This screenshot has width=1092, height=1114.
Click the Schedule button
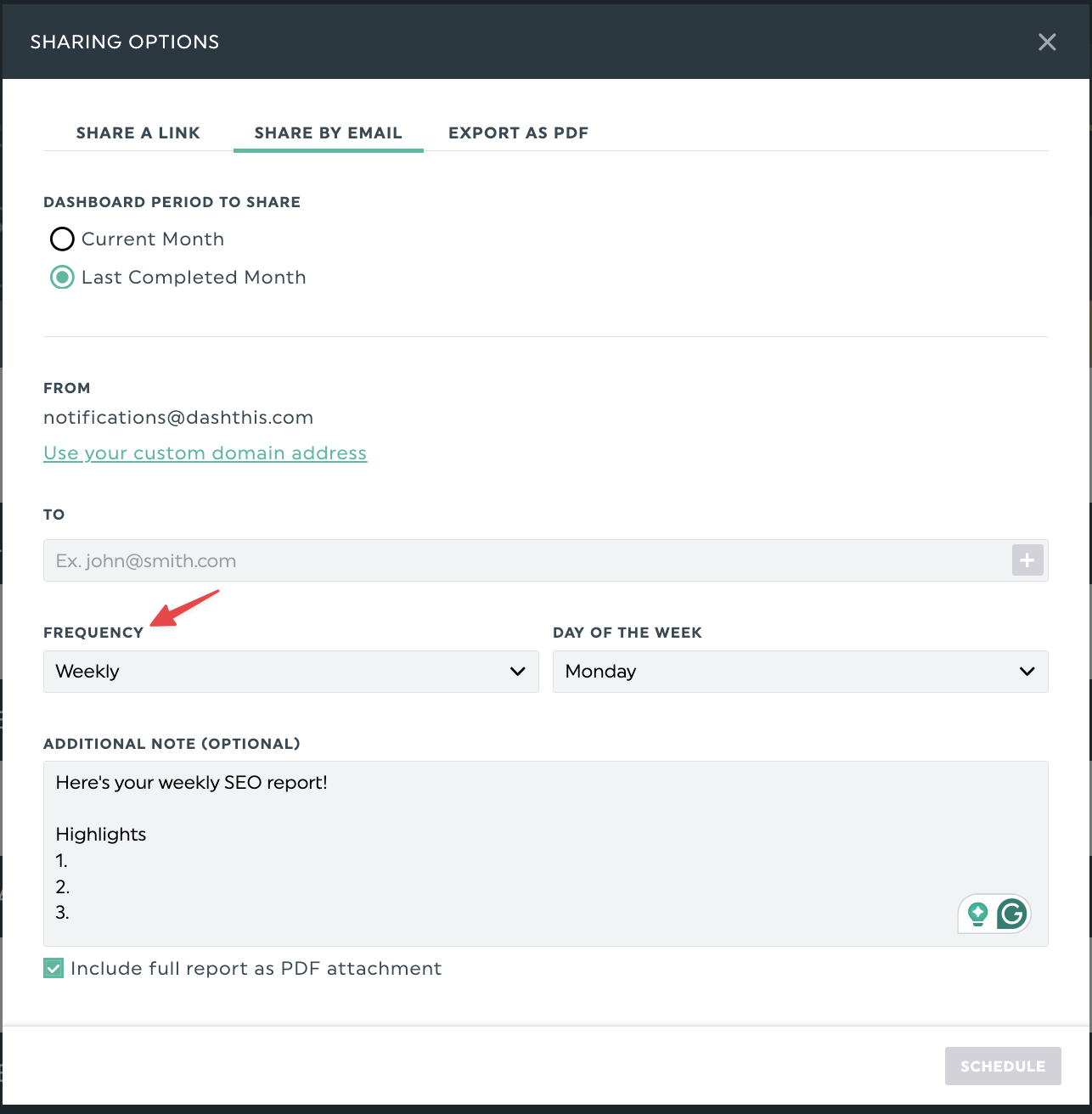click(x=1003, y=1066)
